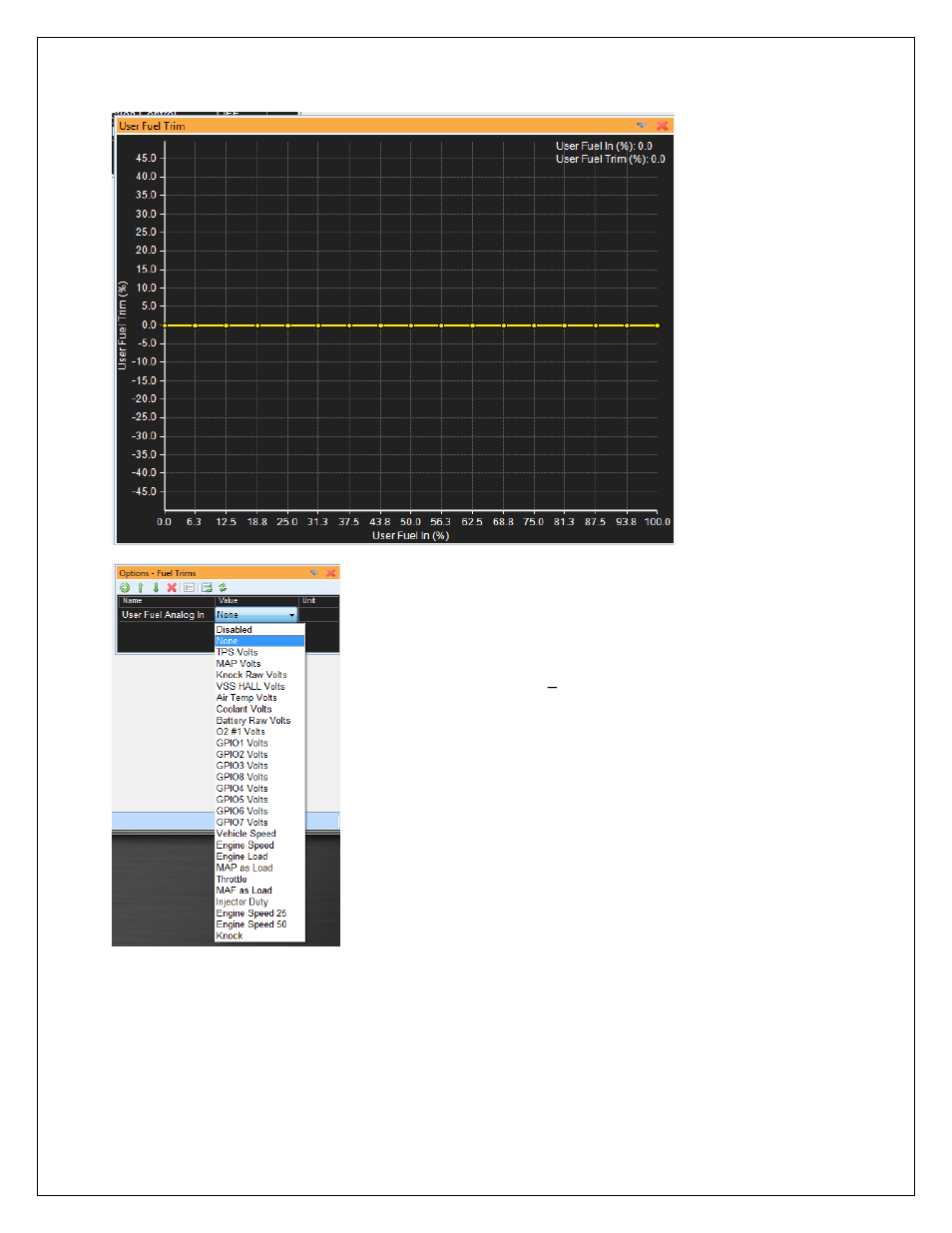
Task: Click the graph point at 87.5 User Fuel In
Action: [x=596, y=325]
